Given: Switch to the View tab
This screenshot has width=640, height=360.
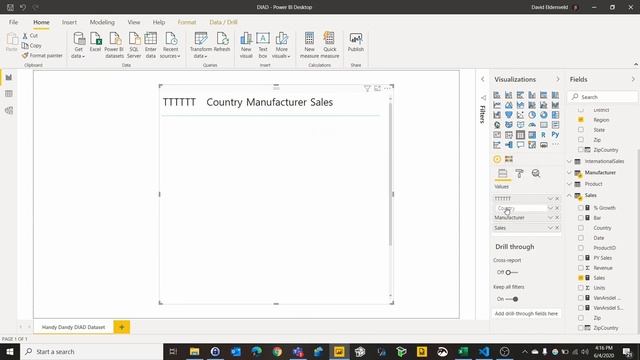Looking at the screenshot, I should point(134,22).
